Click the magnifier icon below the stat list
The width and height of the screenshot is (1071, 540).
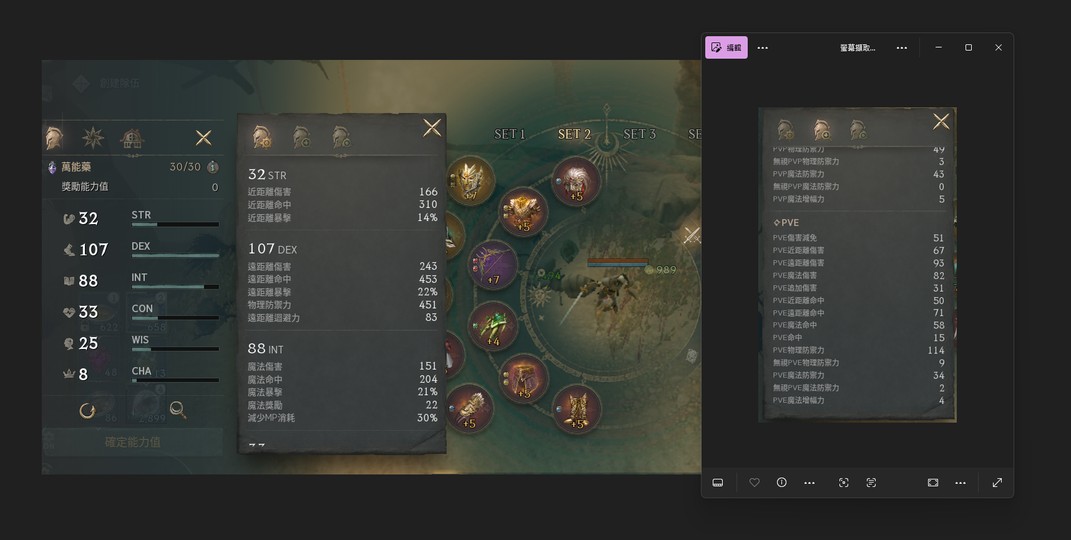pyautogui.click(x=178, y=410)
